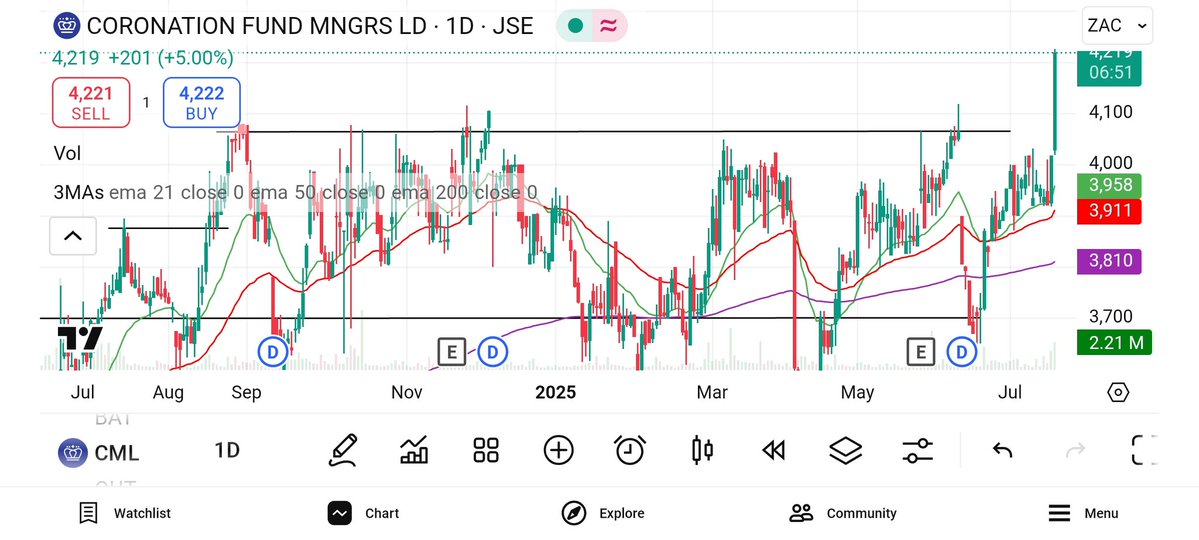Click the purple 3,810 EMA price label
This screenshot has width=1199, height=540.
[1109, 262]
